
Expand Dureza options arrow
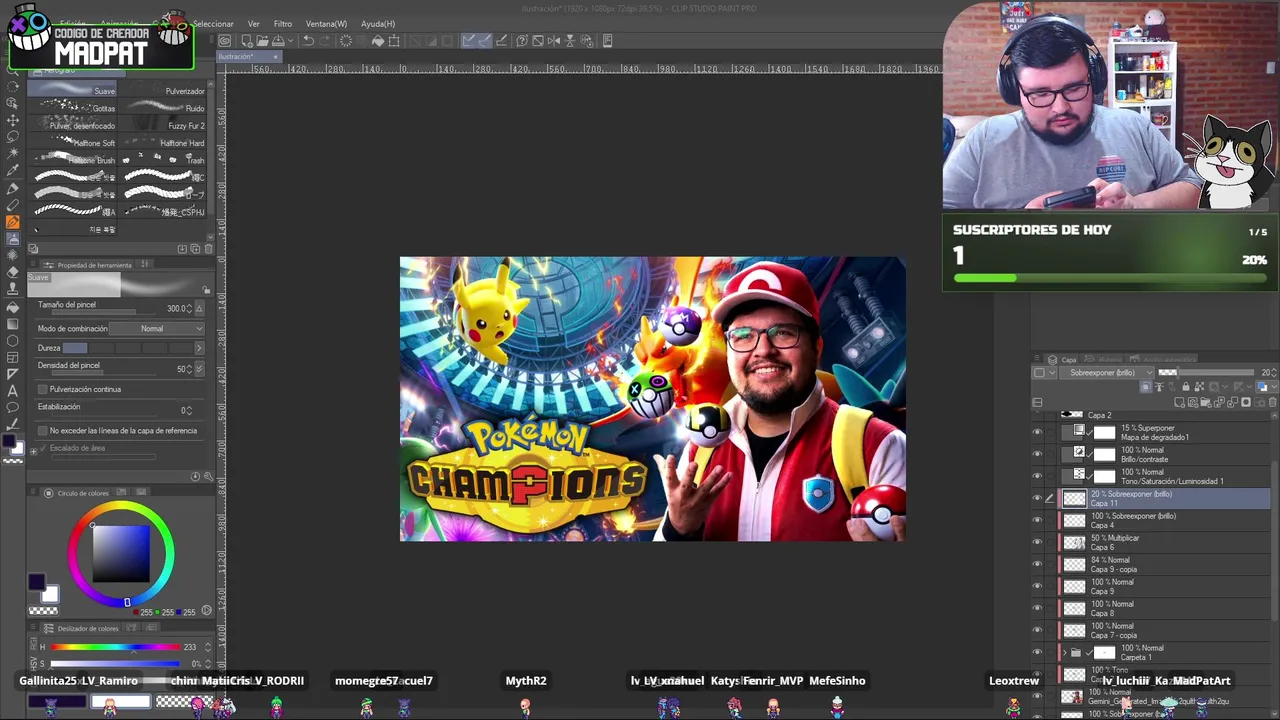tap(198, 348)
